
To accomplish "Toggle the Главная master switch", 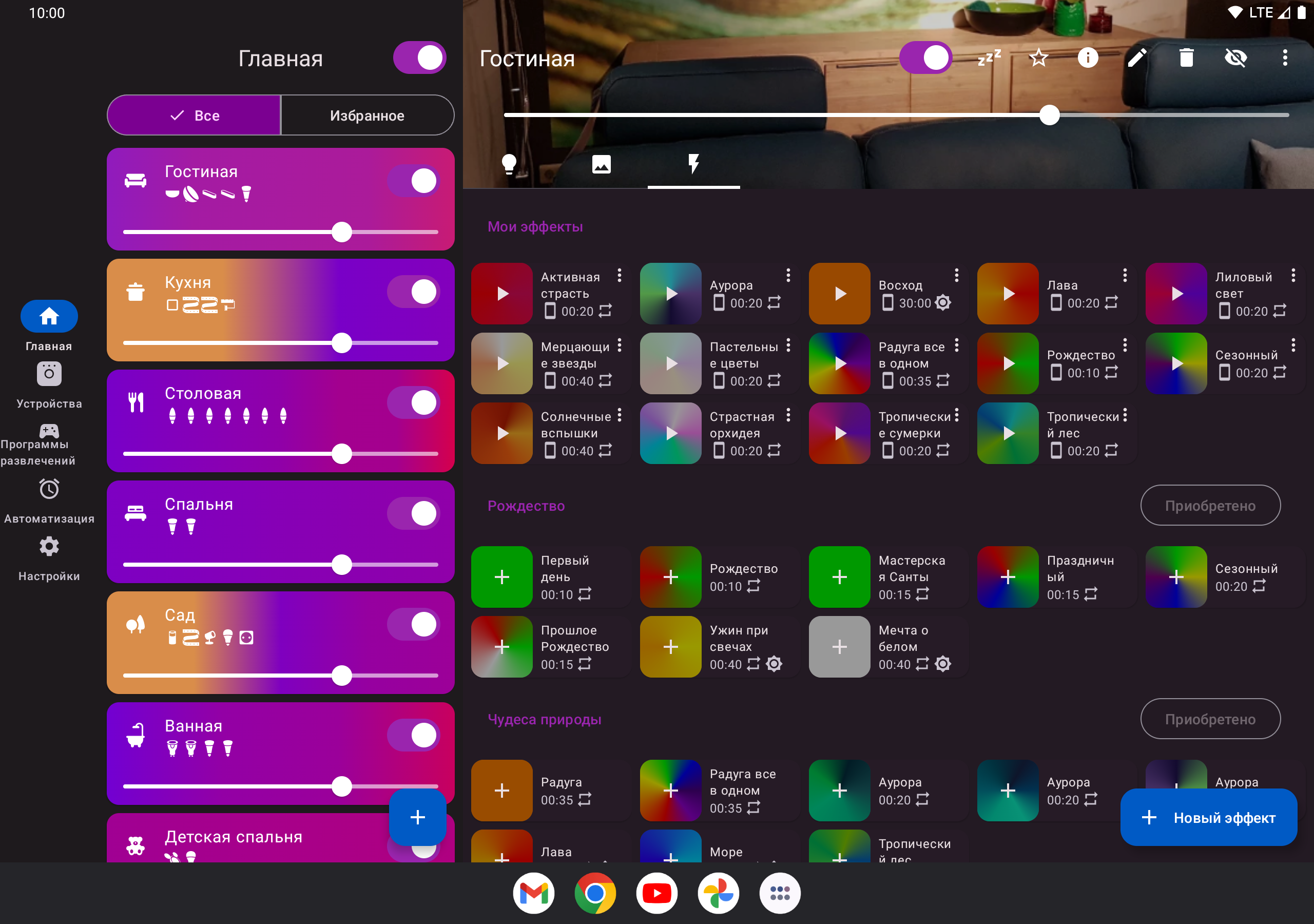I will [419, 58].
